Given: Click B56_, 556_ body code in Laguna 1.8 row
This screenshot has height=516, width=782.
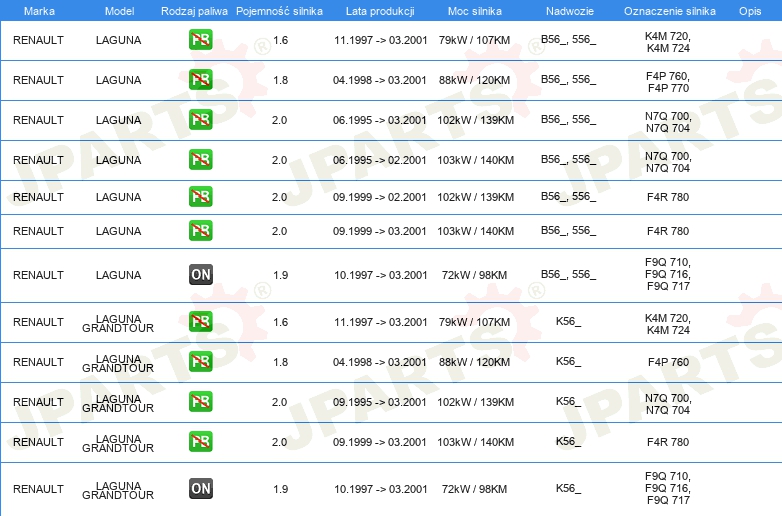Looking at the screenshot, I should tap(569, 79).
